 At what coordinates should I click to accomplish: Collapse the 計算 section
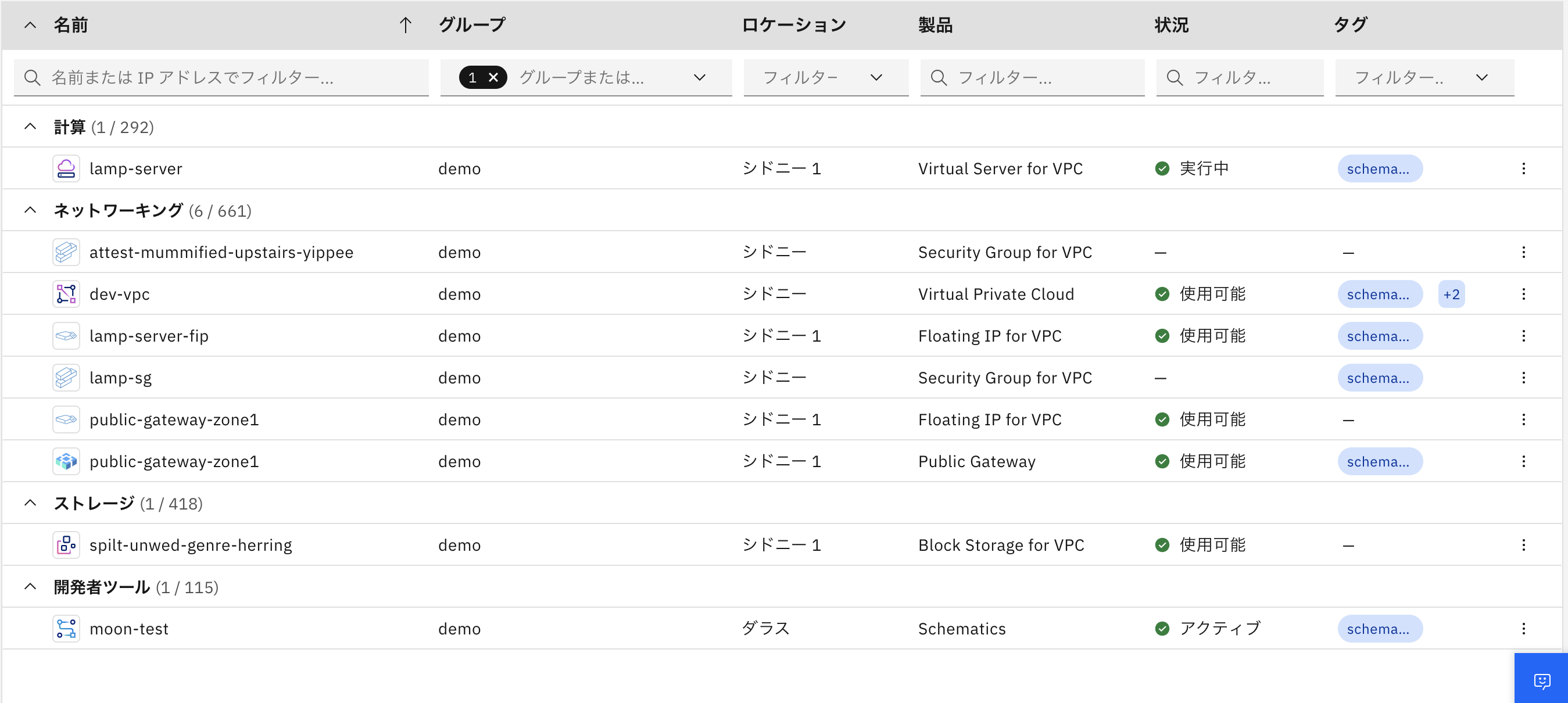[30, 126]
